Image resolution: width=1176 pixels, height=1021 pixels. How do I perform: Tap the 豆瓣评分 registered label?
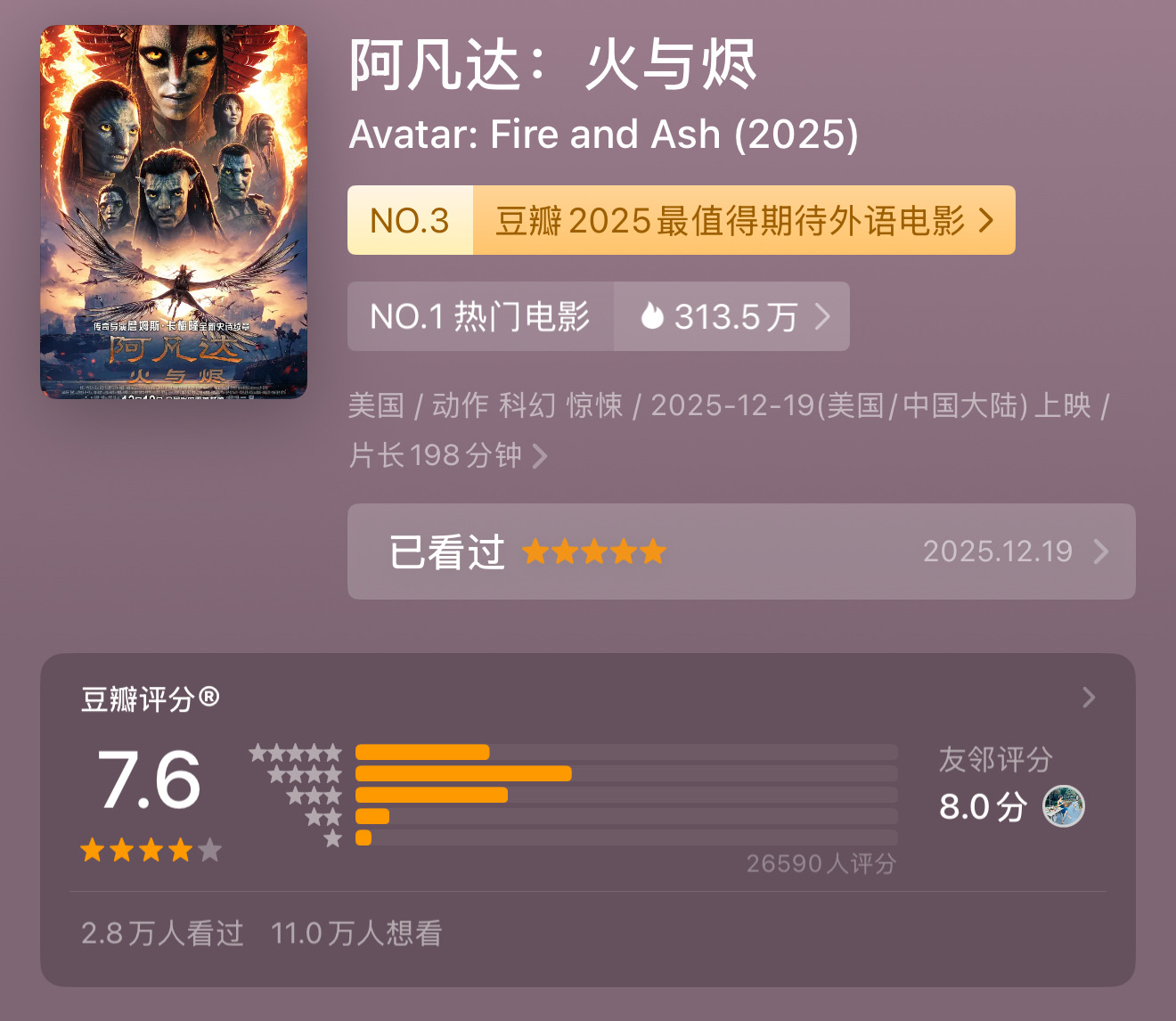pyautogui.click(x=150, y=698)
